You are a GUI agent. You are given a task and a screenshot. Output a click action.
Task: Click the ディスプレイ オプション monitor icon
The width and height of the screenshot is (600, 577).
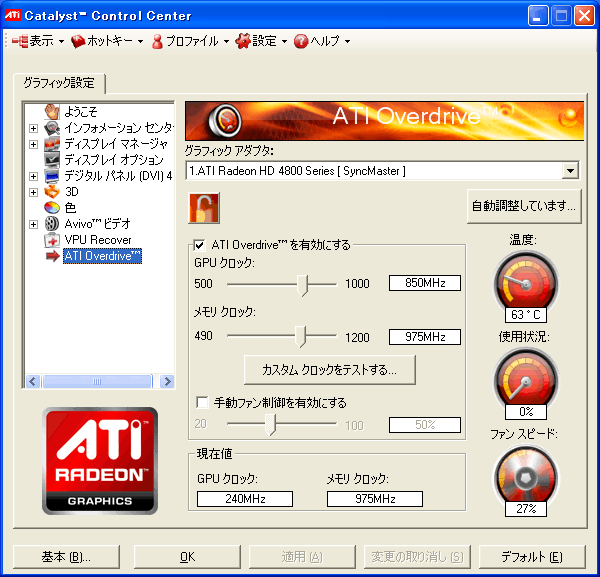pyautogui.click(x=52, y=159)
